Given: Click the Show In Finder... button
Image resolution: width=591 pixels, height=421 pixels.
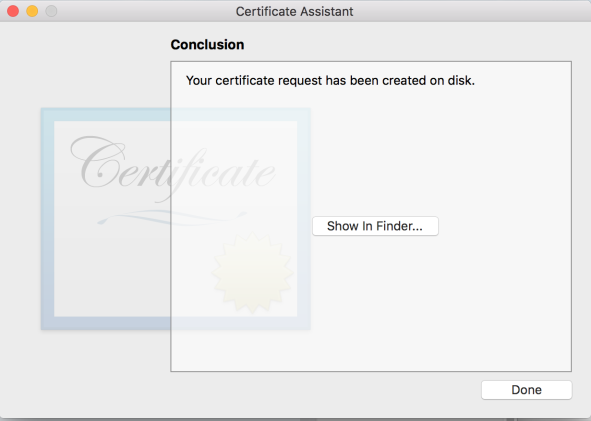Looking at the screenshot, I should pos(375,226).
